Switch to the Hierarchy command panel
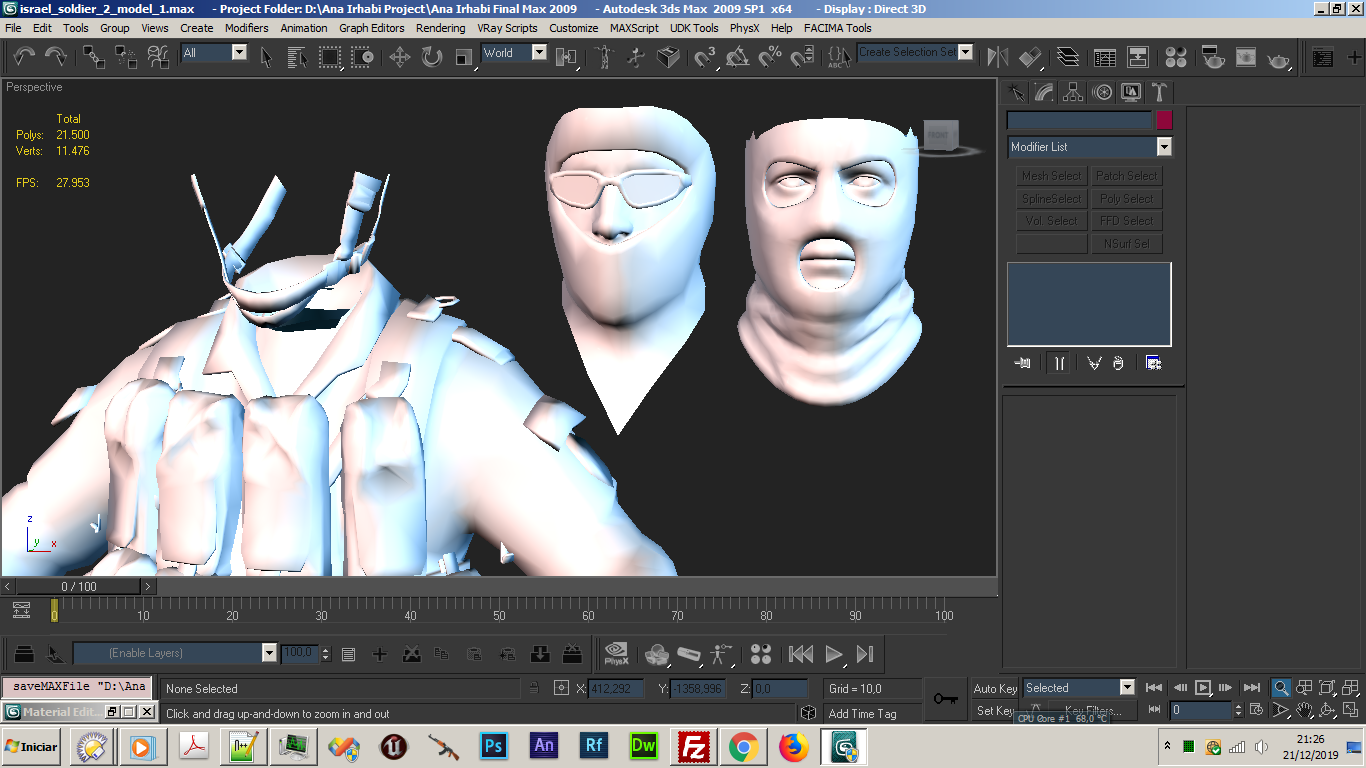 pos(1073,93)
